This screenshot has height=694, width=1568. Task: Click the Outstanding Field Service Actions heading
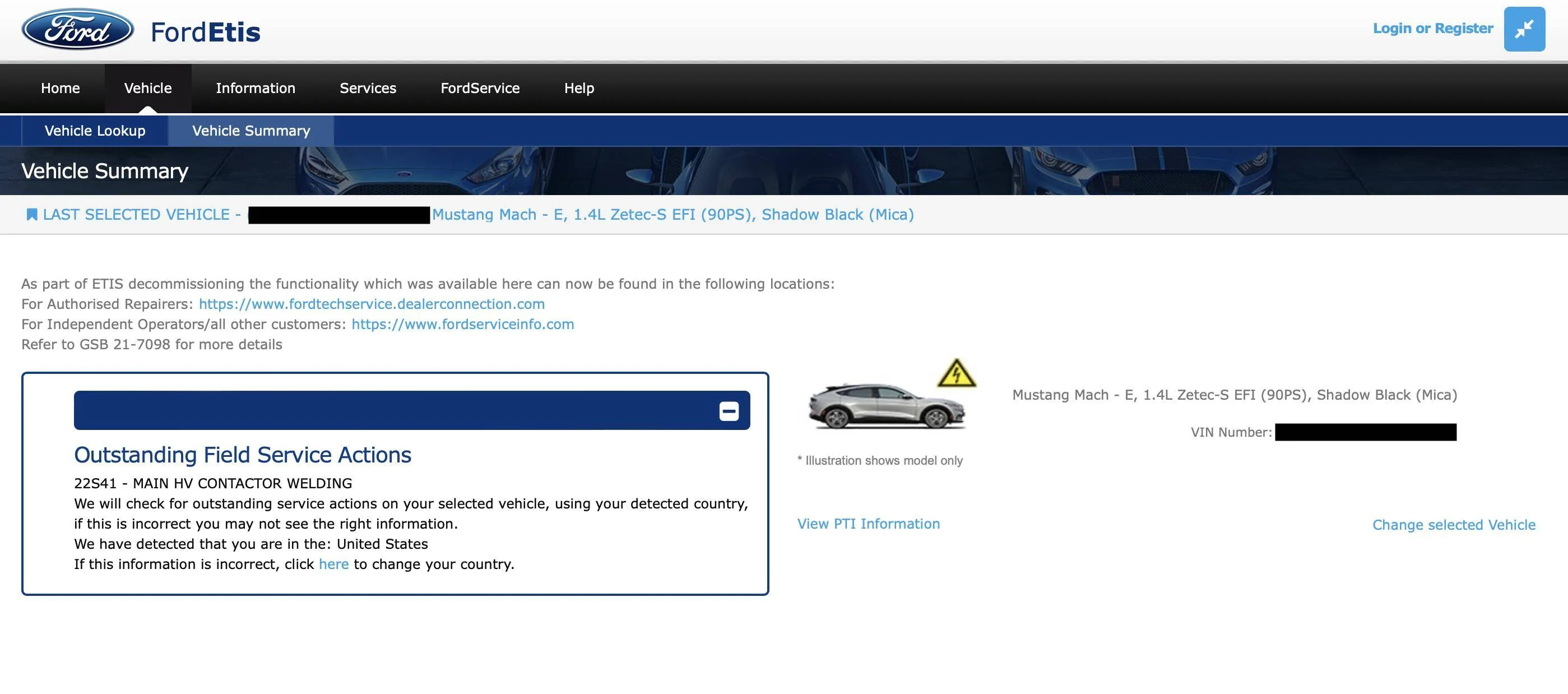(x=243, y=455)
